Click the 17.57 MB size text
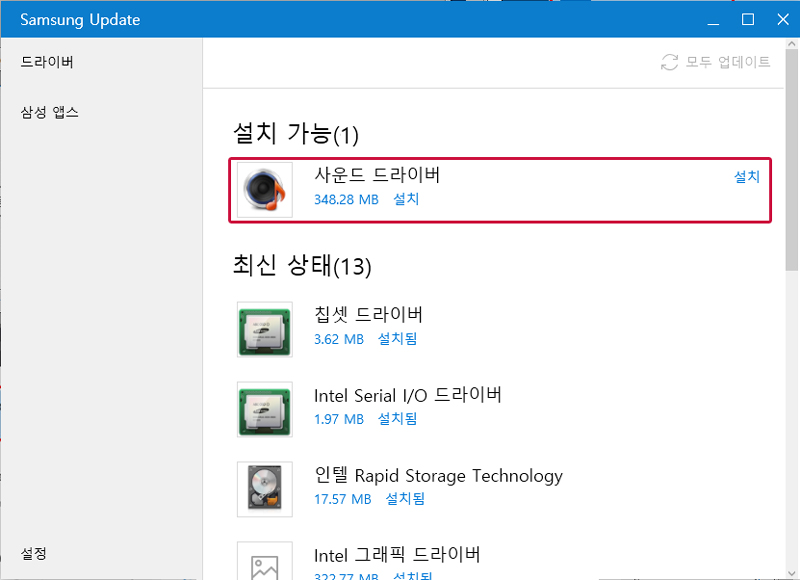The height and width of the screenshot is (580, 800). pyautogui.click(x=343, y=499)
